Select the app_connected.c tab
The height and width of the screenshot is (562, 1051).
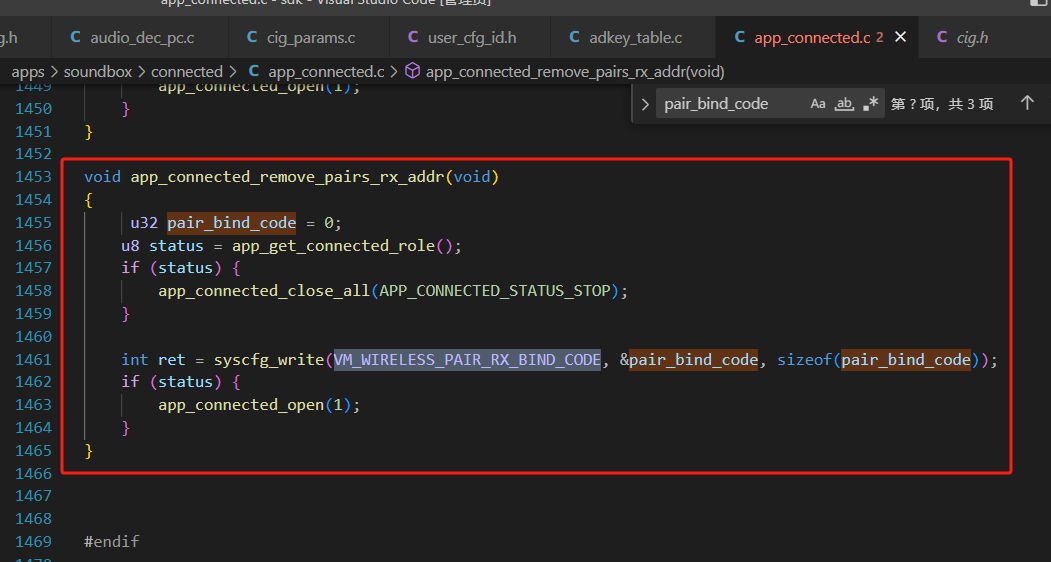click(x=811, y=38)
